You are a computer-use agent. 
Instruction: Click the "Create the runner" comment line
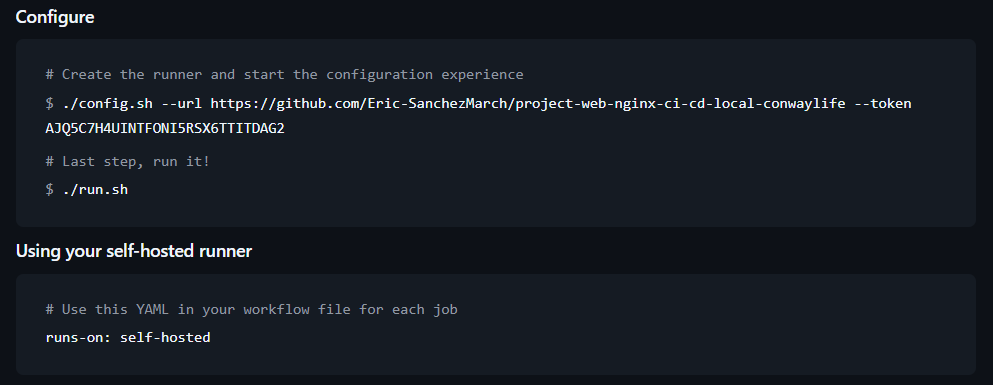(x=284, y=75)
